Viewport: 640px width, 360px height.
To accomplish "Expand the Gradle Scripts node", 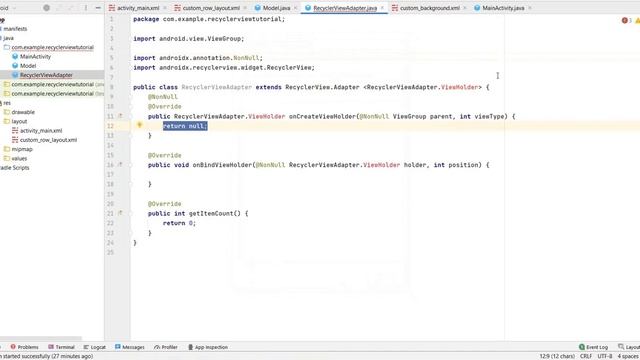I will [15, 168].
